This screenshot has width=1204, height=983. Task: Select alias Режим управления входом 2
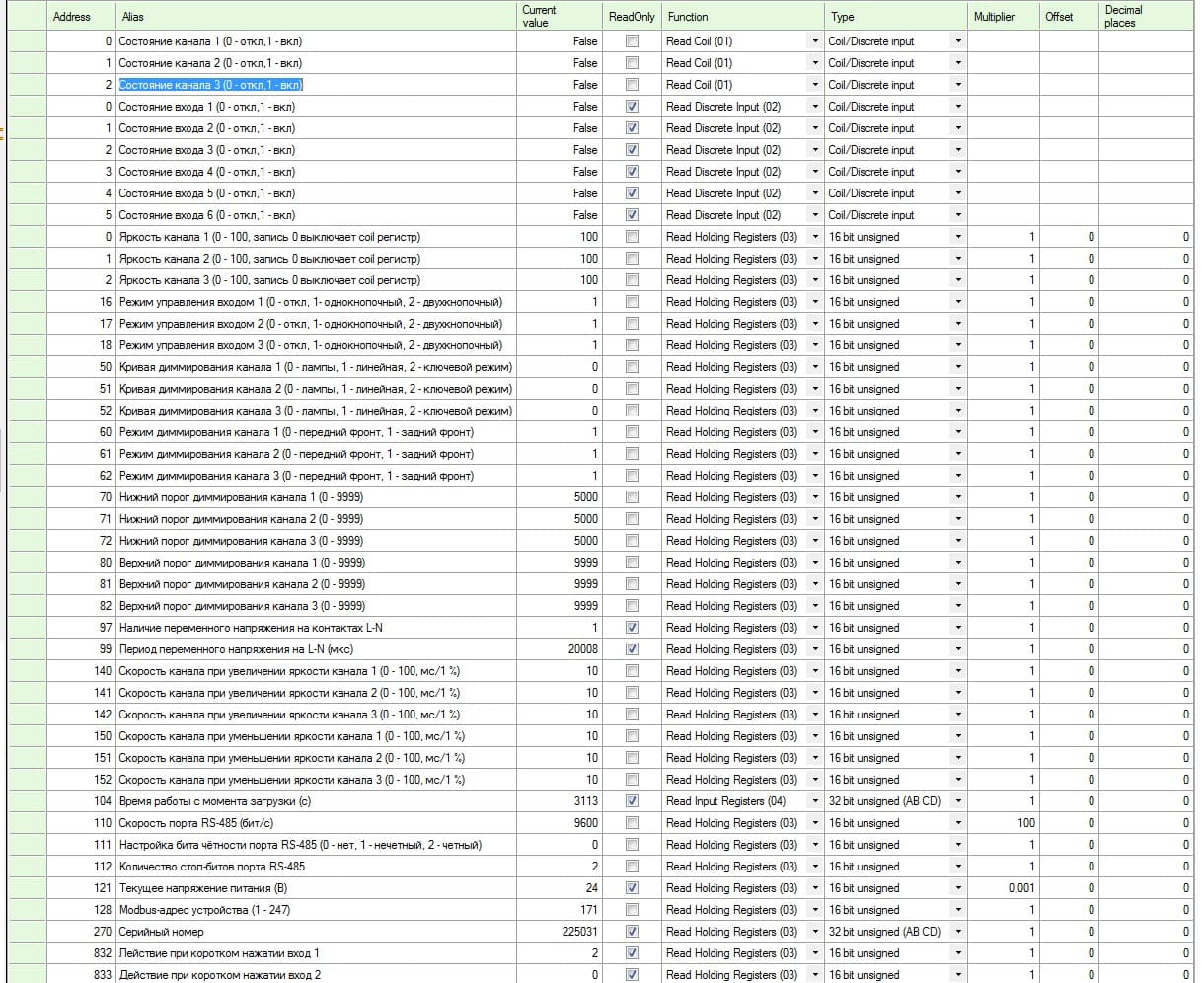(316, 324)
